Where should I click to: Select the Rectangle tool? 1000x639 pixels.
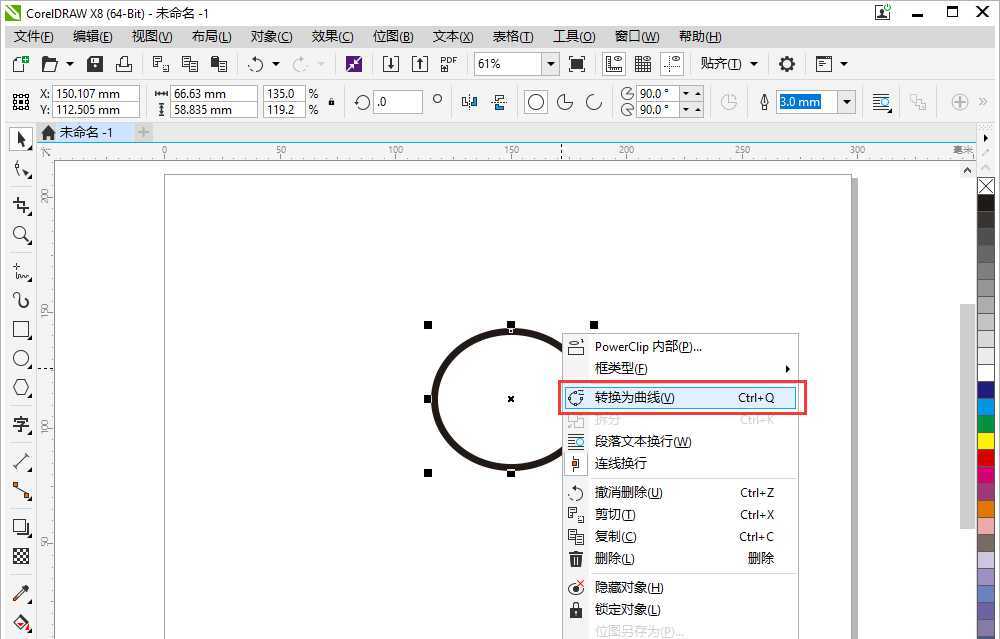point(22,330)
